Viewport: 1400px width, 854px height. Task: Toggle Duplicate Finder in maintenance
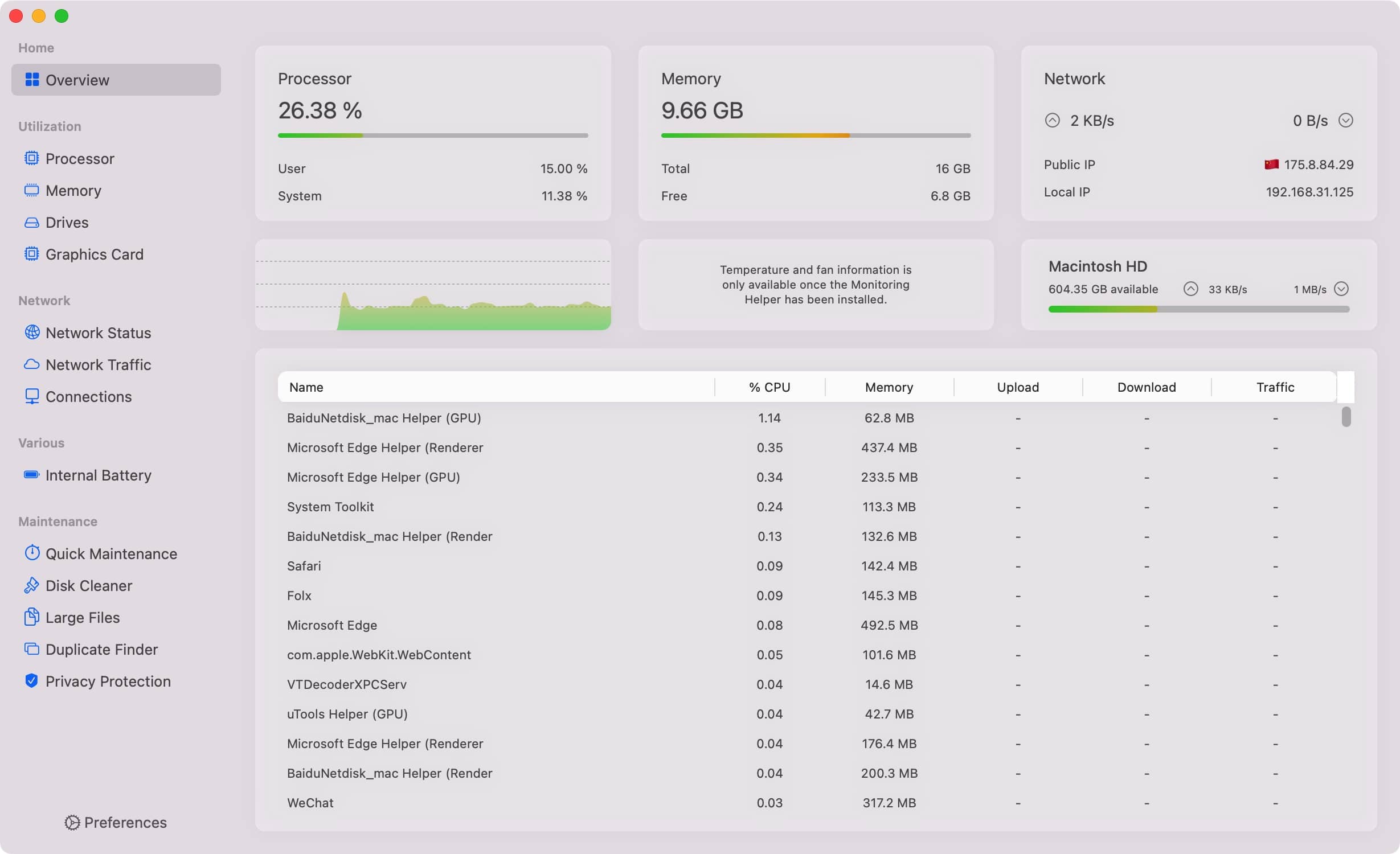(x=101, y=649)
